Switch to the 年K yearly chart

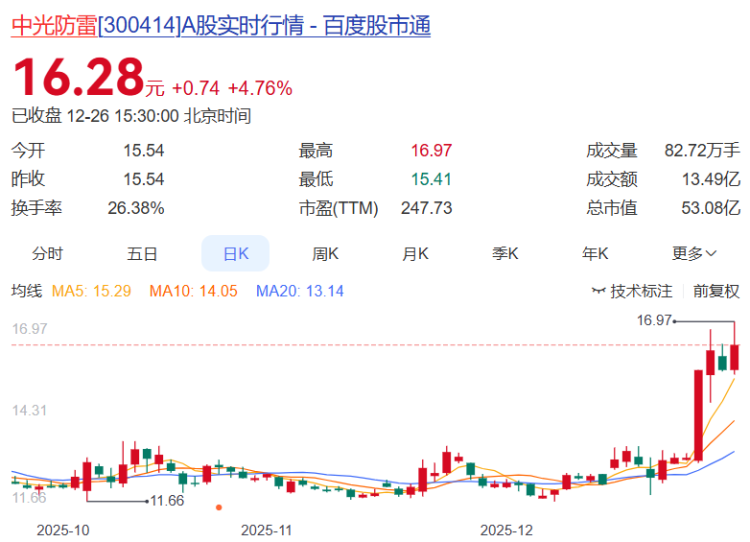(x=595, y=254)
